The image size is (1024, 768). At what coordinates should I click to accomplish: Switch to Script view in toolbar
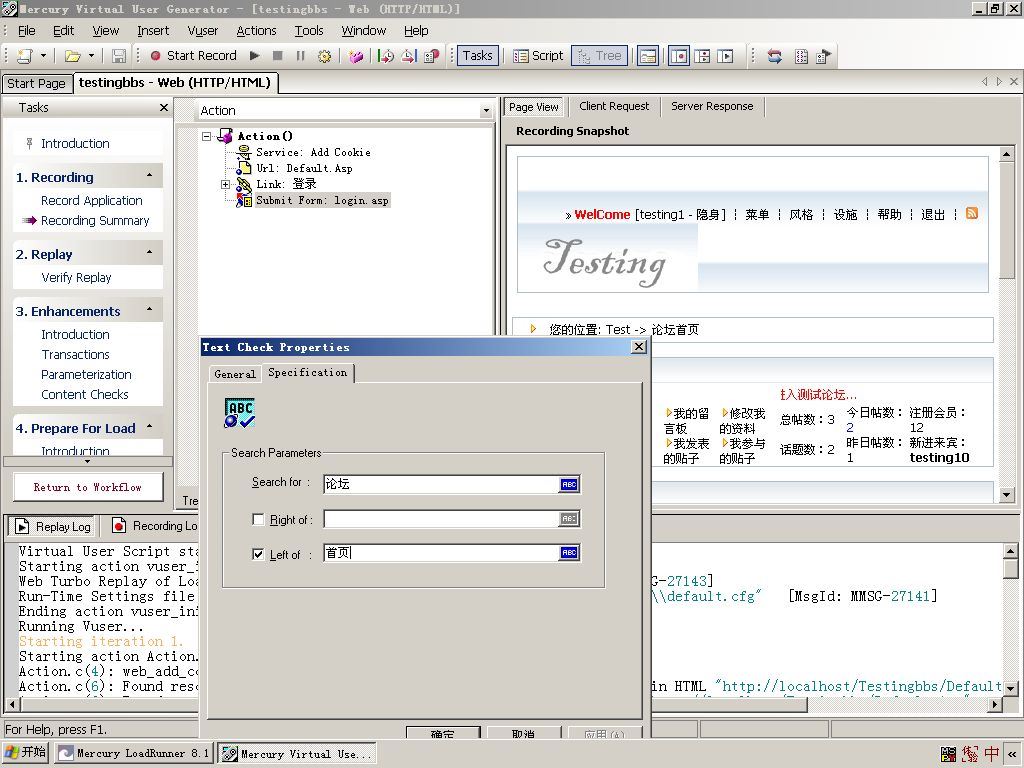point(538,56)
